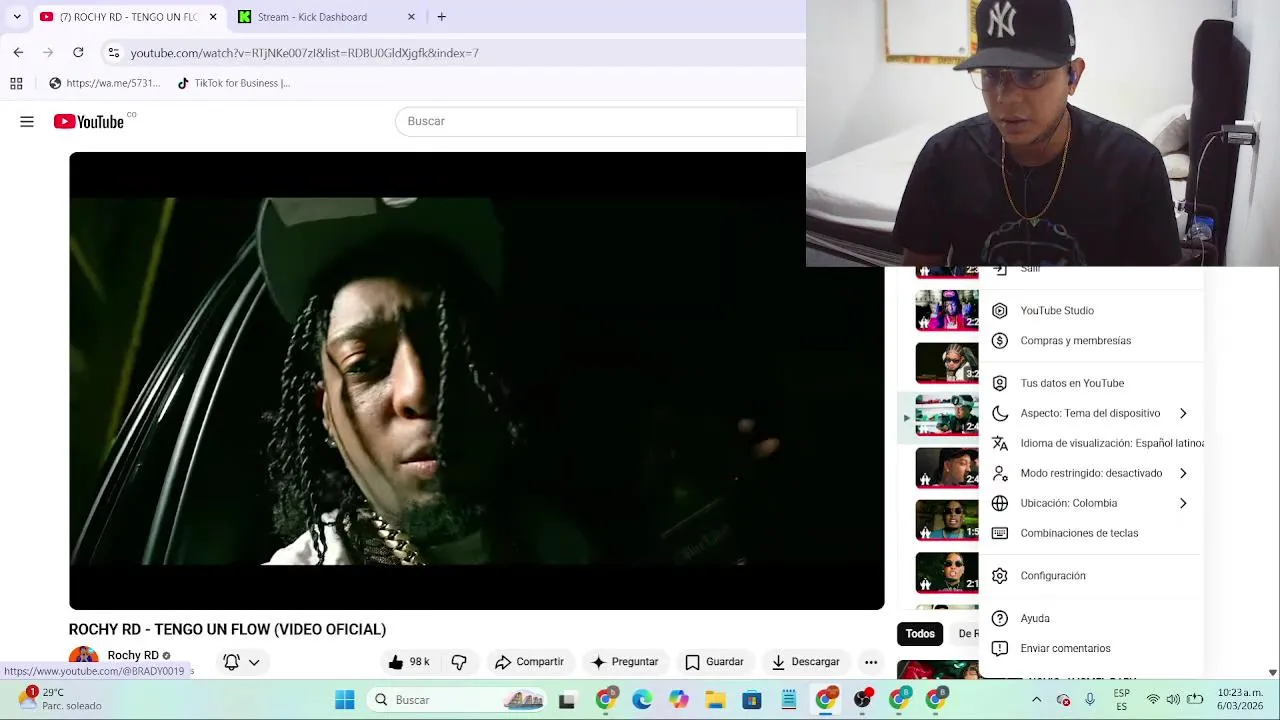Close the Kick Dashboard tab
The image size is (1280, 720).
click(411, 17)
